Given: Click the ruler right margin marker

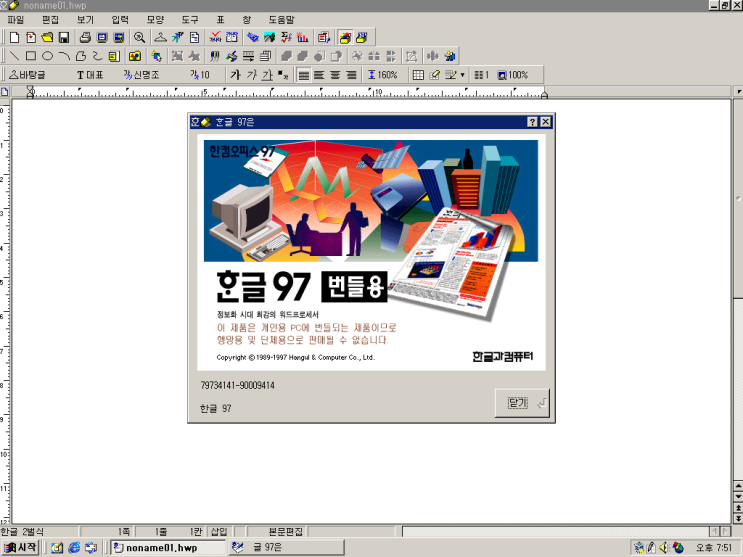Looking at the screenshot, I should tap(544, 94).
